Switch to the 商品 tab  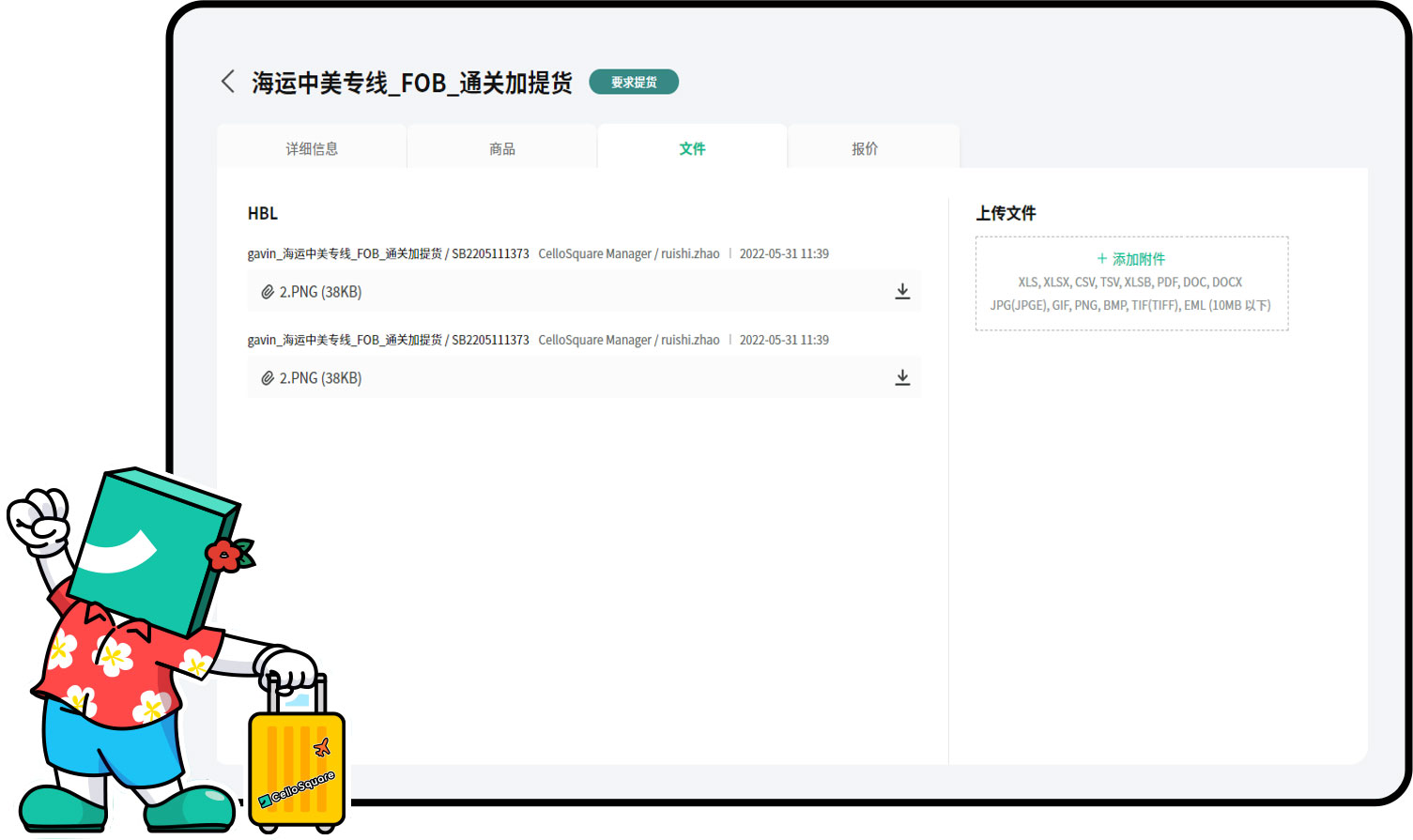[502, 147]
